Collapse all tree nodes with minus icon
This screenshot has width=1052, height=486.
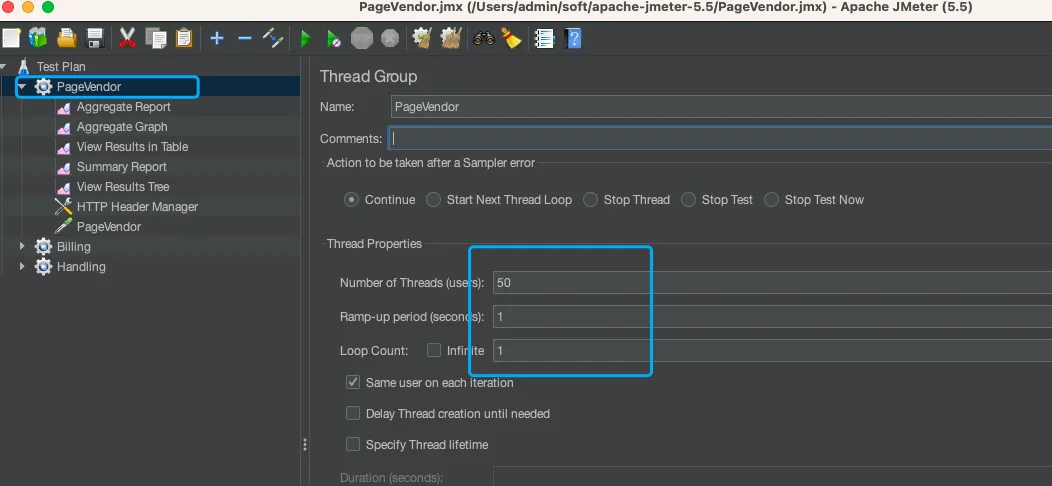click(245, 38)
